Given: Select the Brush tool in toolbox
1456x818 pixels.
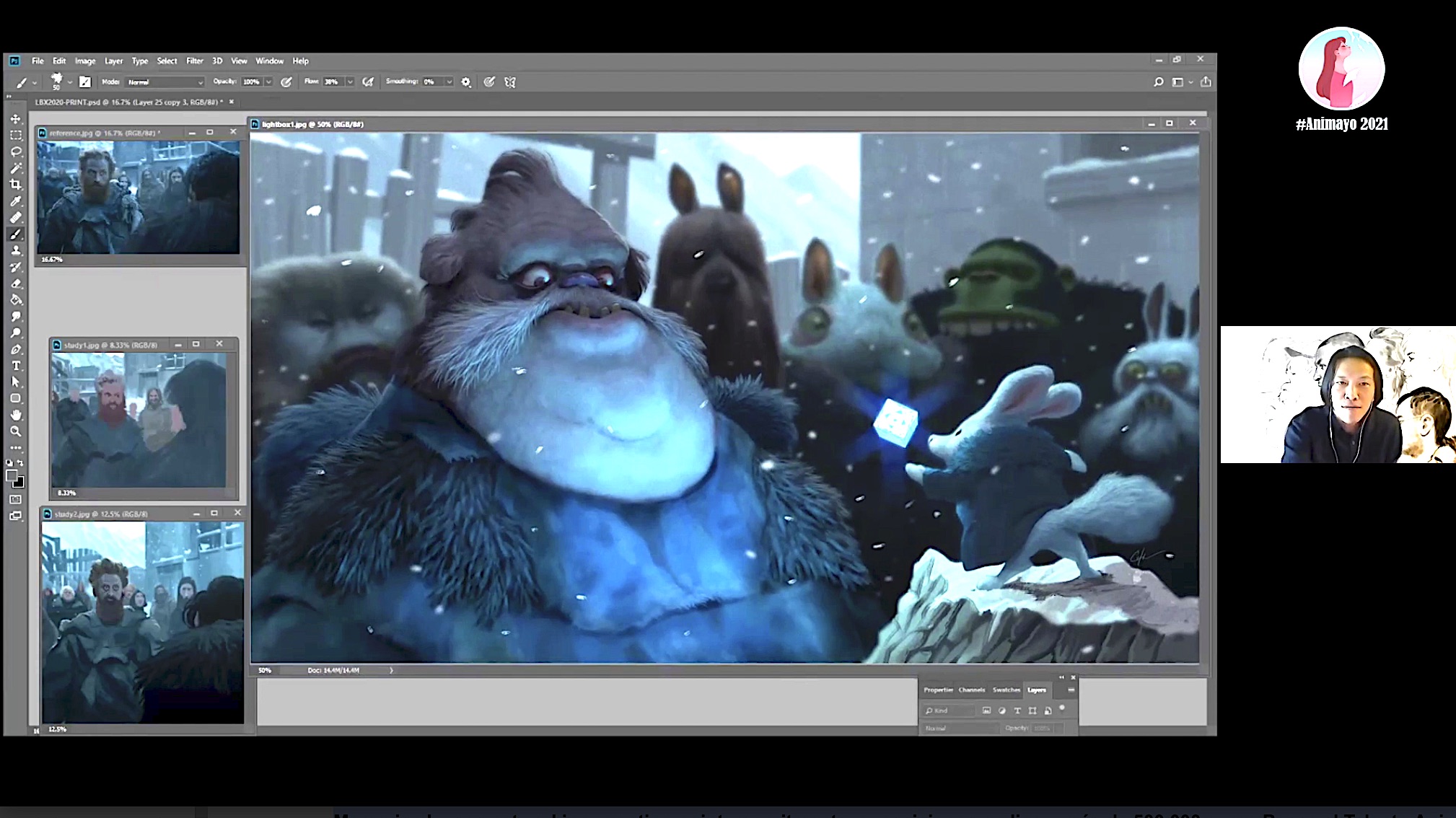Looking at the screenshot, I should (x=16, y=234).
